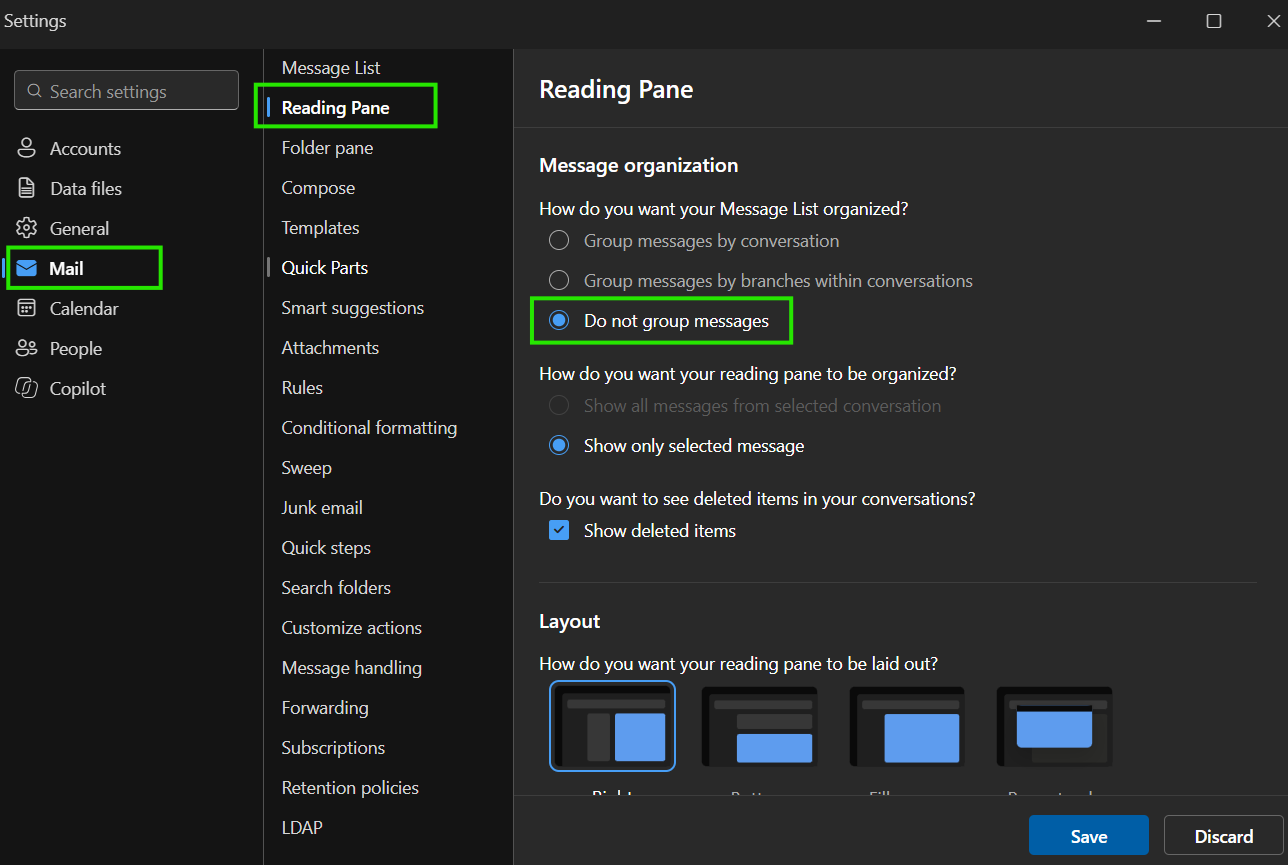Image resolution: width=1288 pixels, height=865 pixels.
Task: Open Customize actions settings
Action: [352, 628]
